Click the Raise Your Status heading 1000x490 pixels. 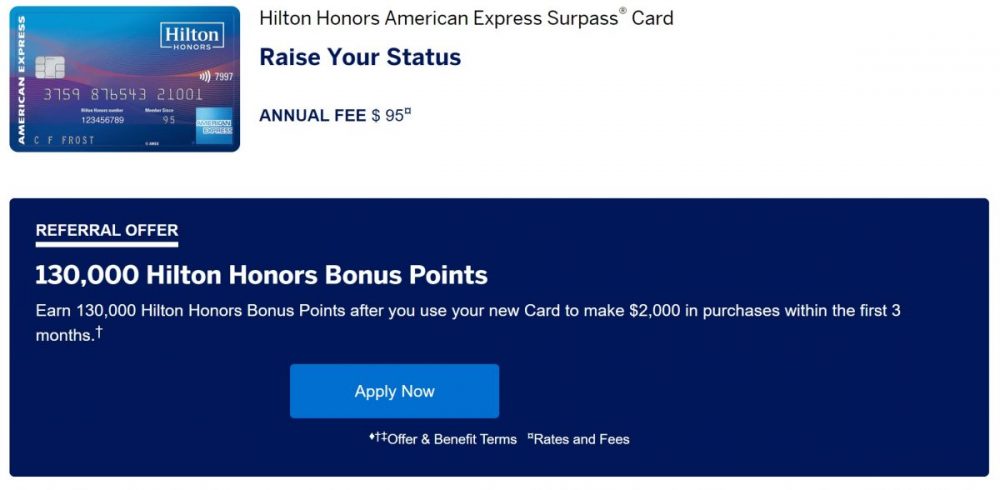(x=360, y=57)
